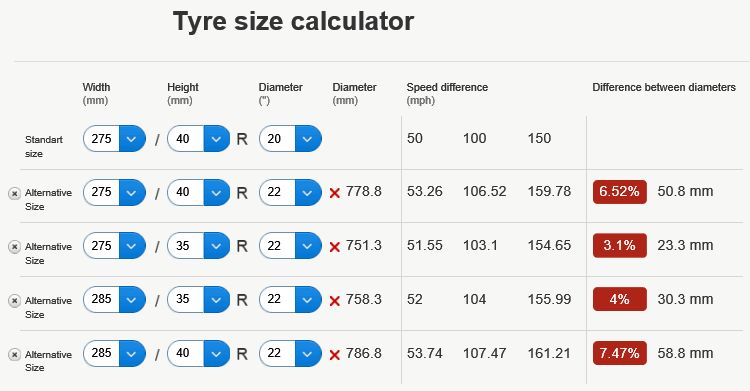Click the red X next to 786.8
This screenshot has width=750, height=391.
(x=335, y=355)
